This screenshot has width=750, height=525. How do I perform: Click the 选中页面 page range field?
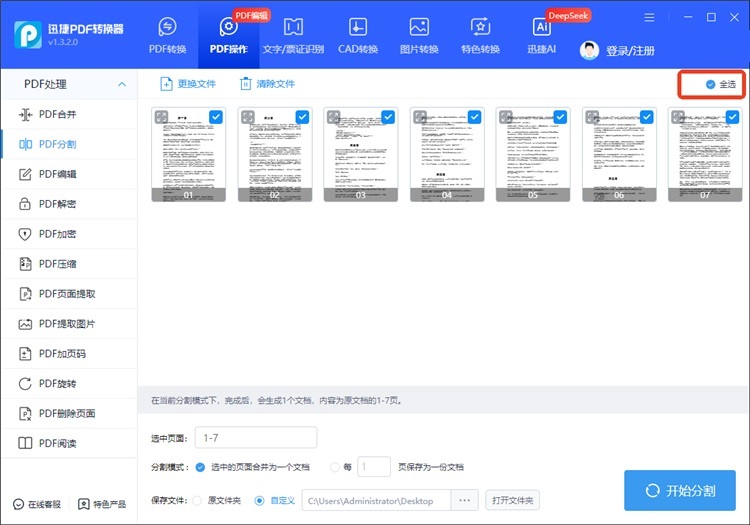tap(256, 437)
